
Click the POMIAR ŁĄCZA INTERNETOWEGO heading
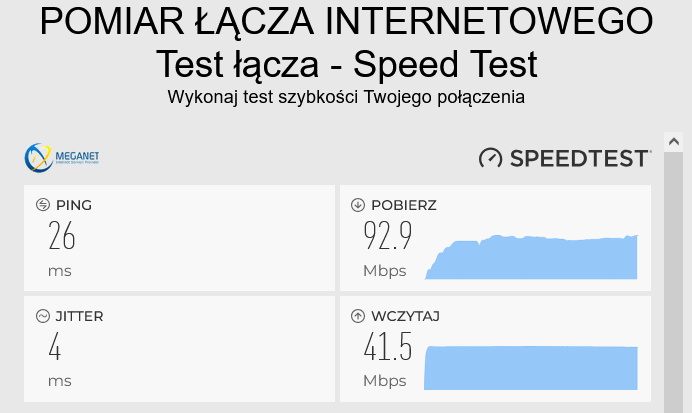click(x=346, y=21)
